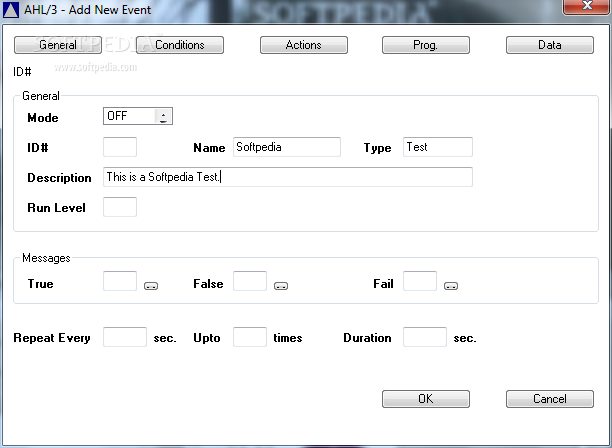Click the AHL/3 title bar app icon
Screen dimensions: 612x448
tap(11, 10)
